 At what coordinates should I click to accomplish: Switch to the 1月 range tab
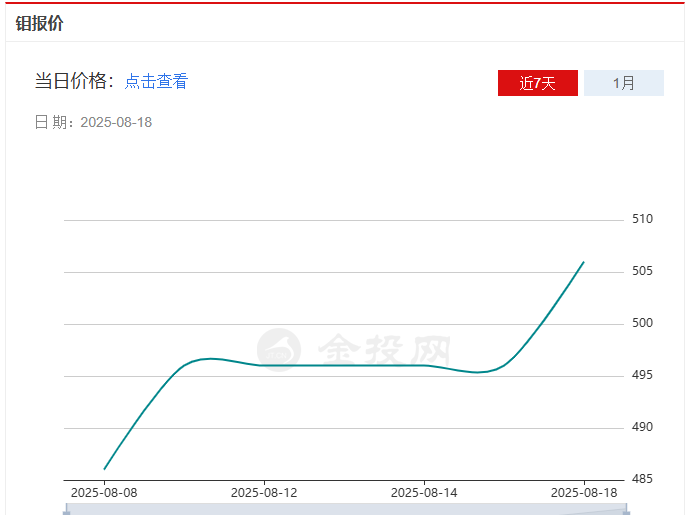pyautogui.click(x=624, y=83)
